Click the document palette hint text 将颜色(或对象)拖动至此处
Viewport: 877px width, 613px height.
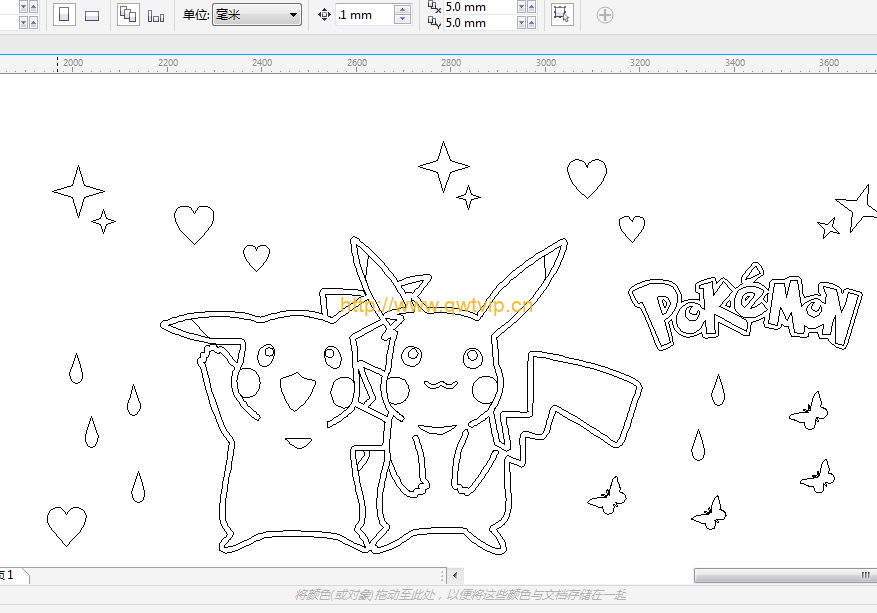pyautogui.click(x=460, y=595)
